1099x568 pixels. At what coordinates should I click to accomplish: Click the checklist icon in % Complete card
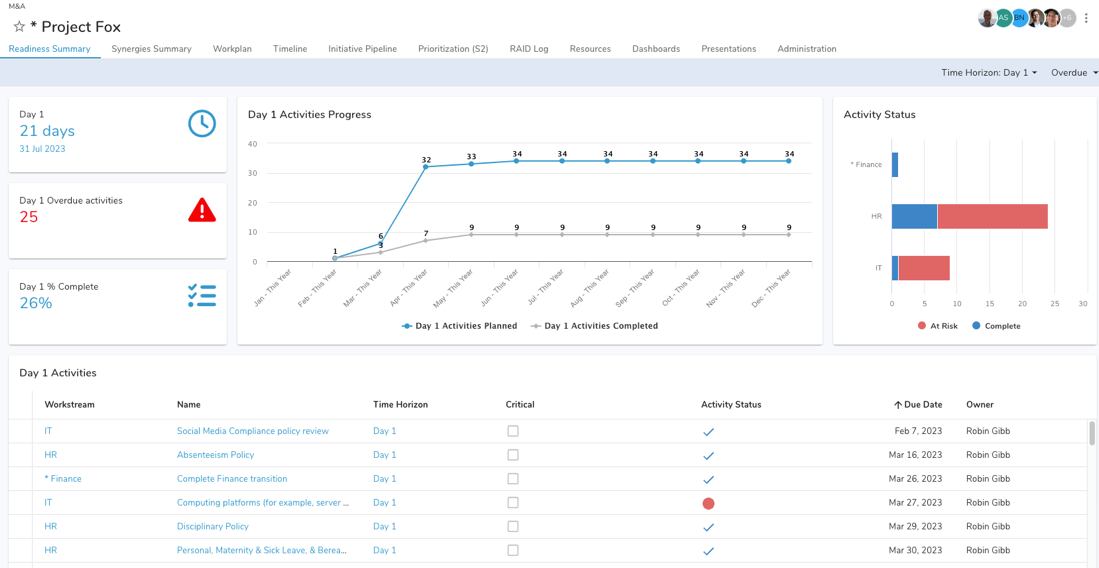coord(202,295)
